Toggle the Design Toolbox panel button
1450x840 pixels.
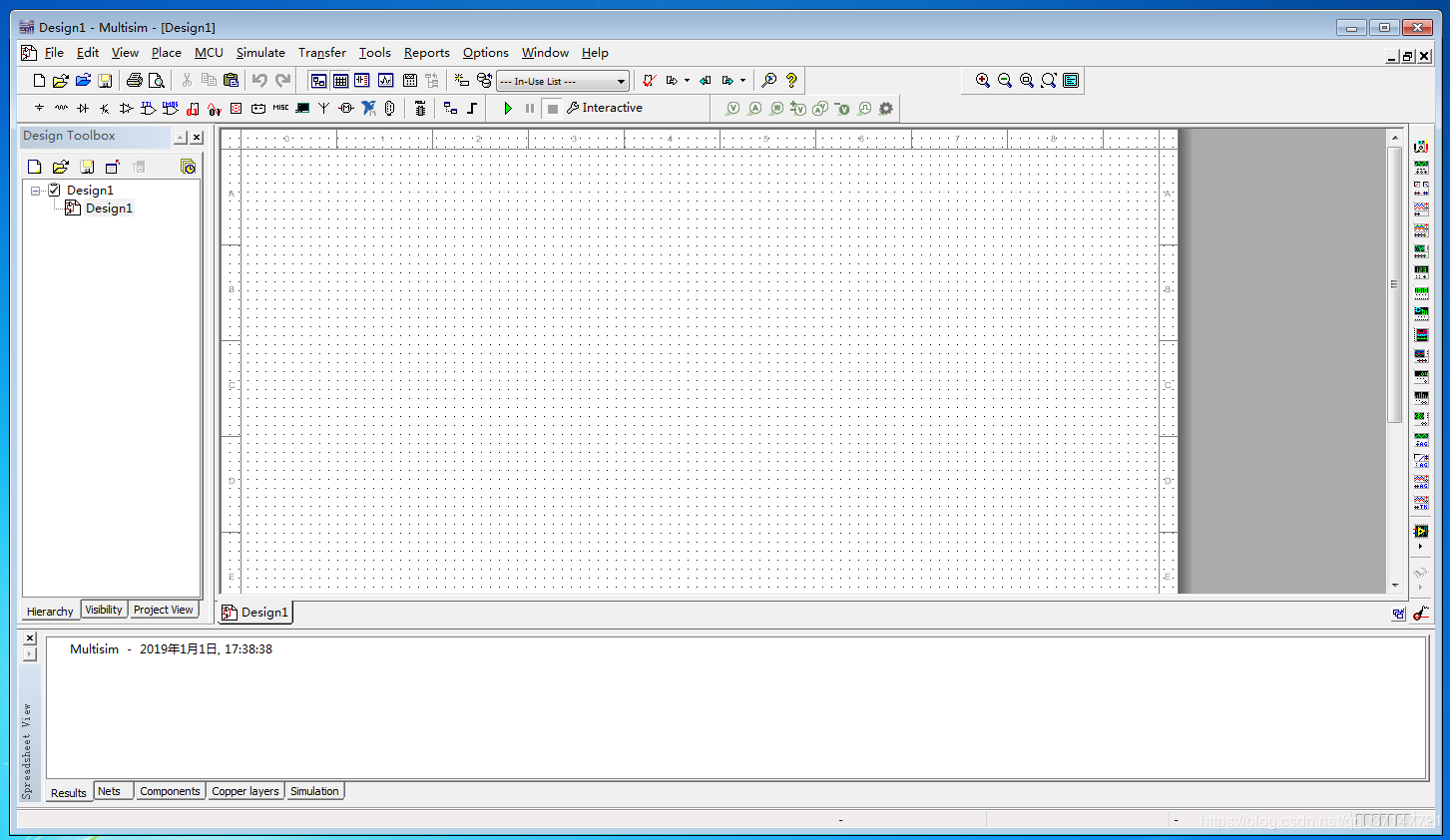tap(318, 81)
